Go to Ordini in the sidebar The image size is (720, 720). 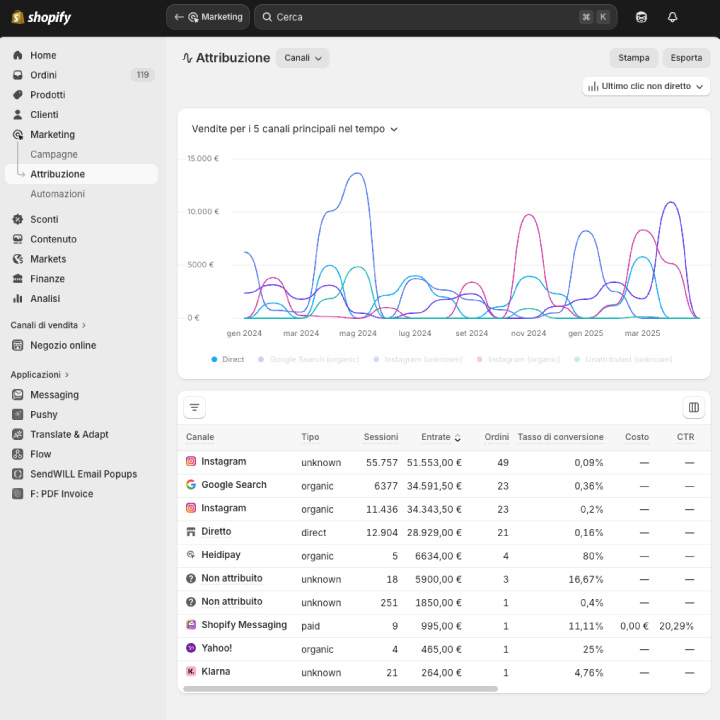click(43, 75)
